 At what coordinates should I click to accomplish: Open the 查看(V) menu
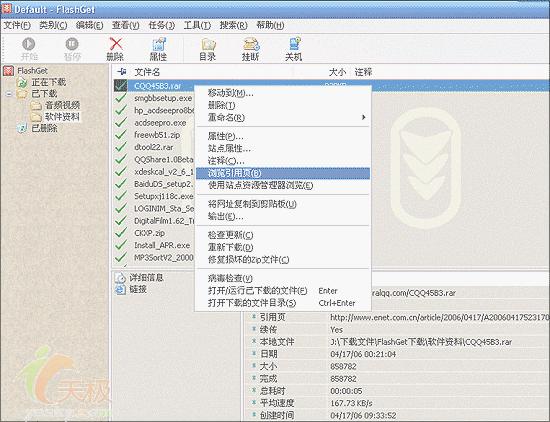(126, 25)
